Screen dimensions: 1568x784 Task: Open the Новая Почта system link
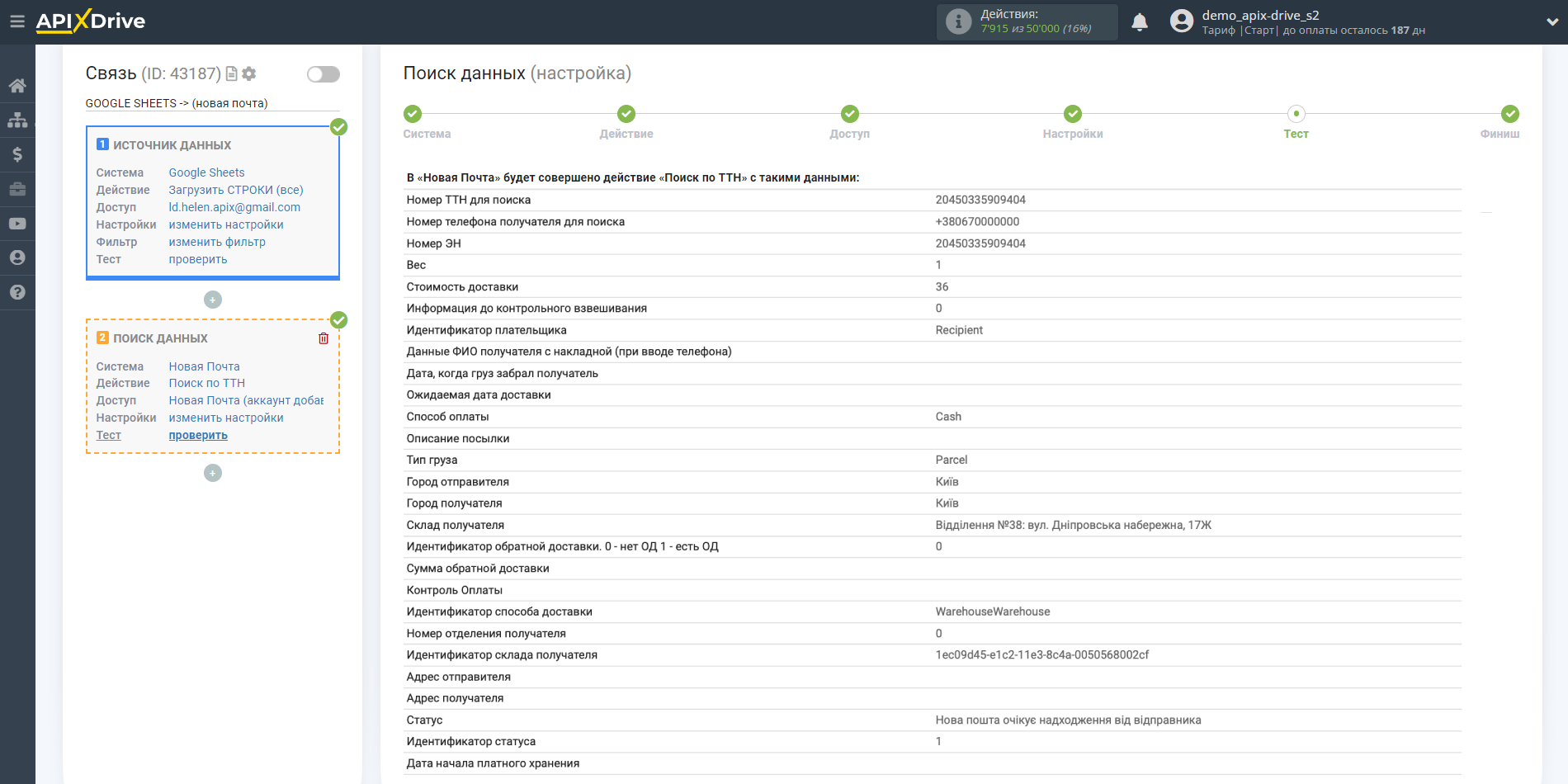tap(205, 366)
